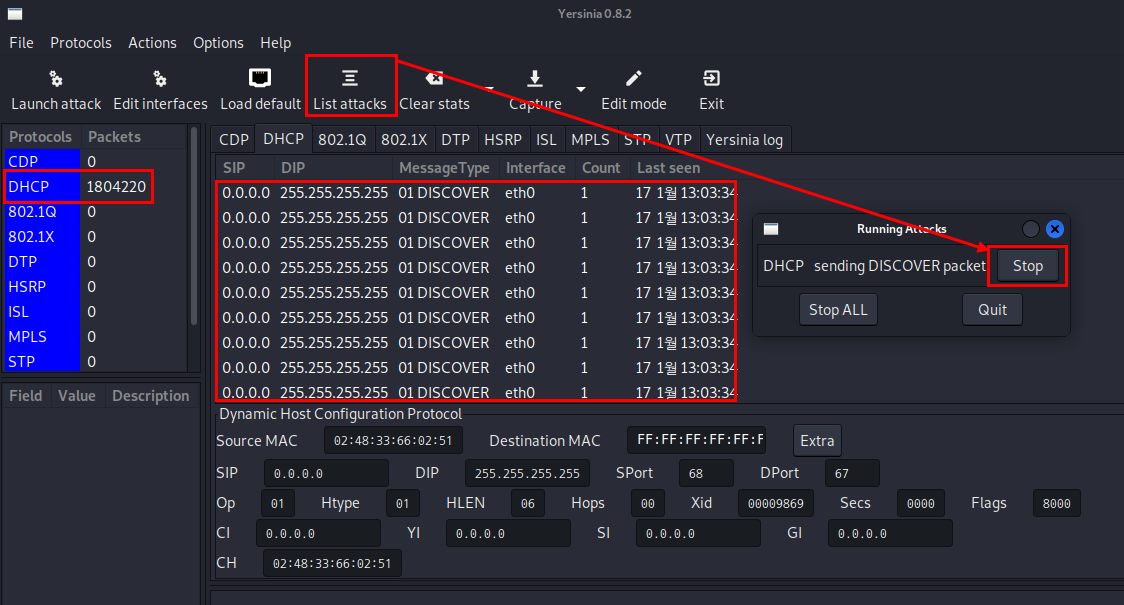Click the protocols list vertical scrollbar
Screen dimensions: 1124x605
click(194, 226)
